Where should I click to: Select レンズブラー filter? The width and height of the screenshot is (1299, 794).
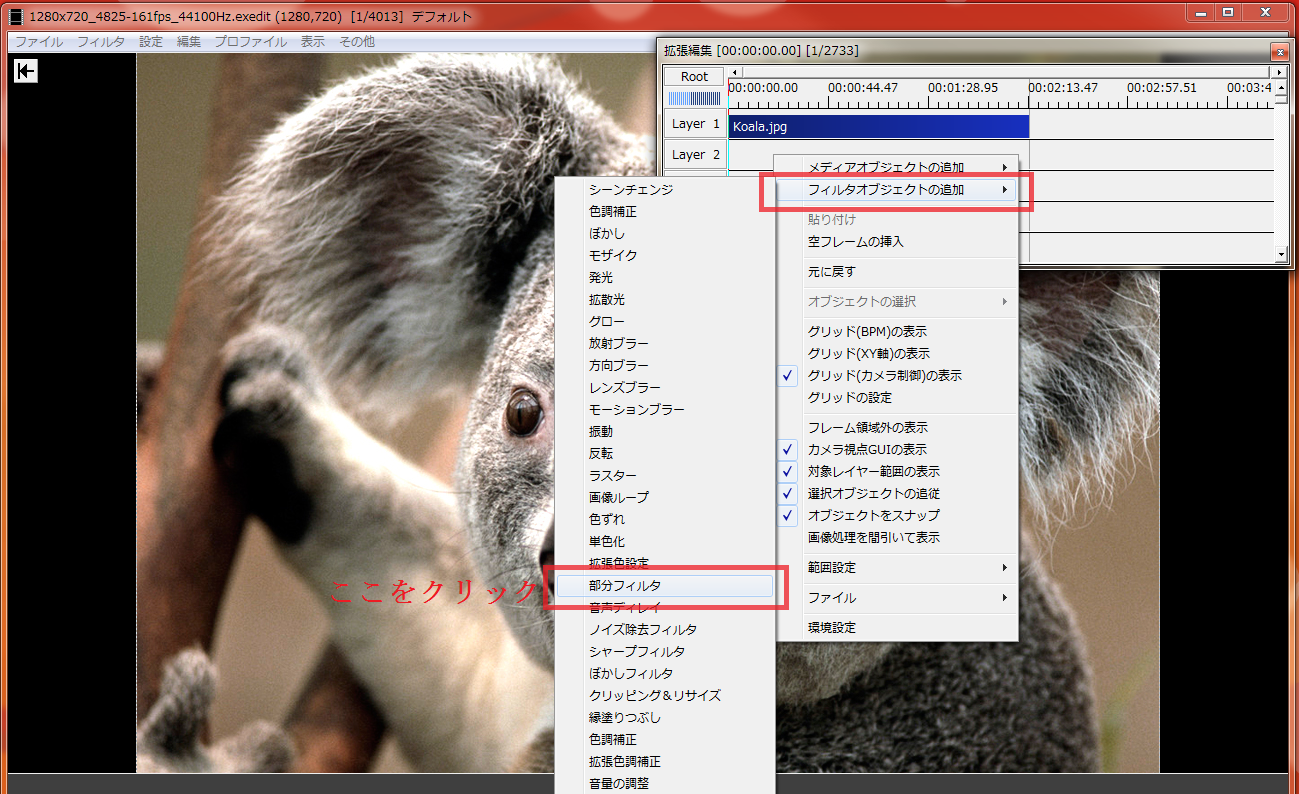pos(665,387)
